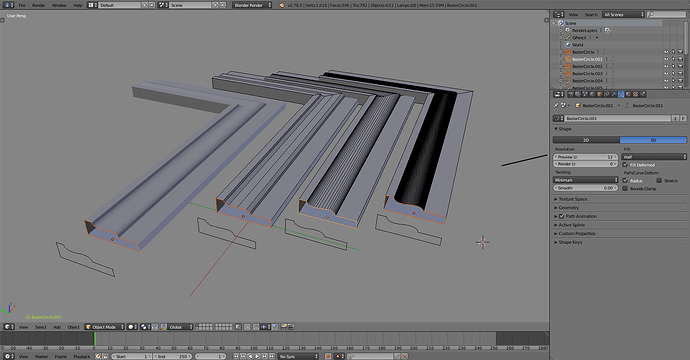Expand the Shape Keys panel
This screenshot has width=690, height=360.
568,242
